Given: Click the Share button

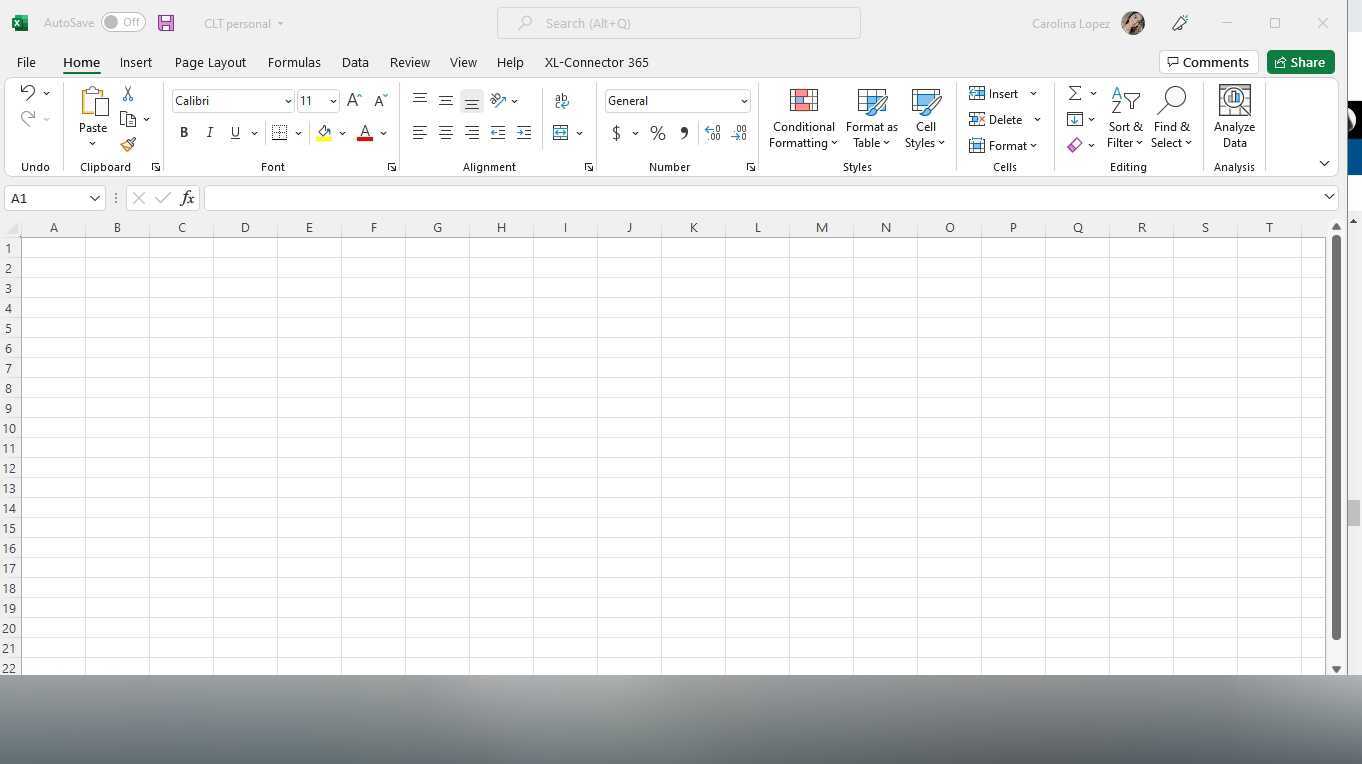Looking at the screenshot, I should [x=1300, y=62].
